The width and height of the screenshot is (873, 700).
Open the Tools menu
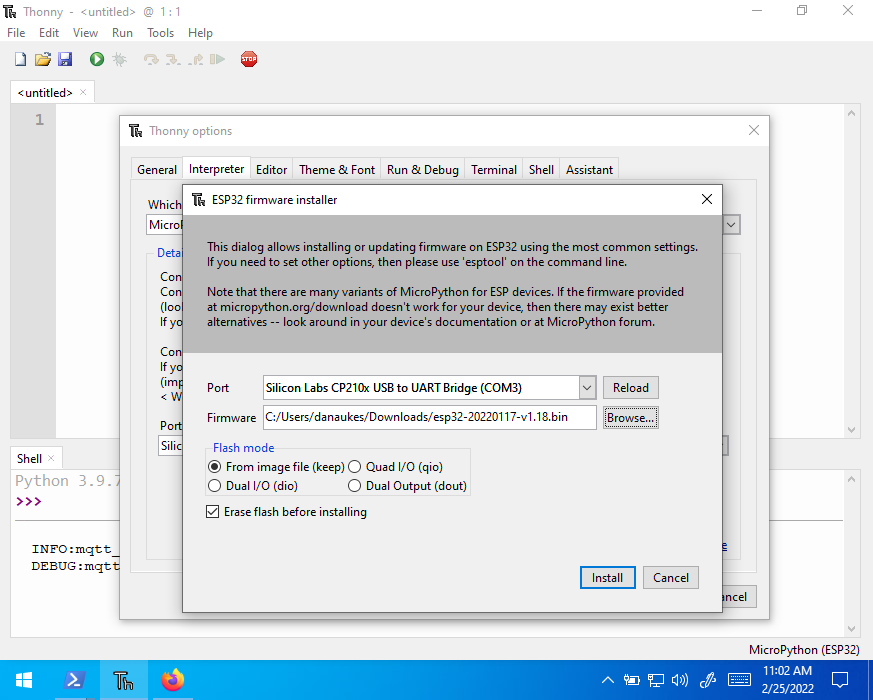160,33
